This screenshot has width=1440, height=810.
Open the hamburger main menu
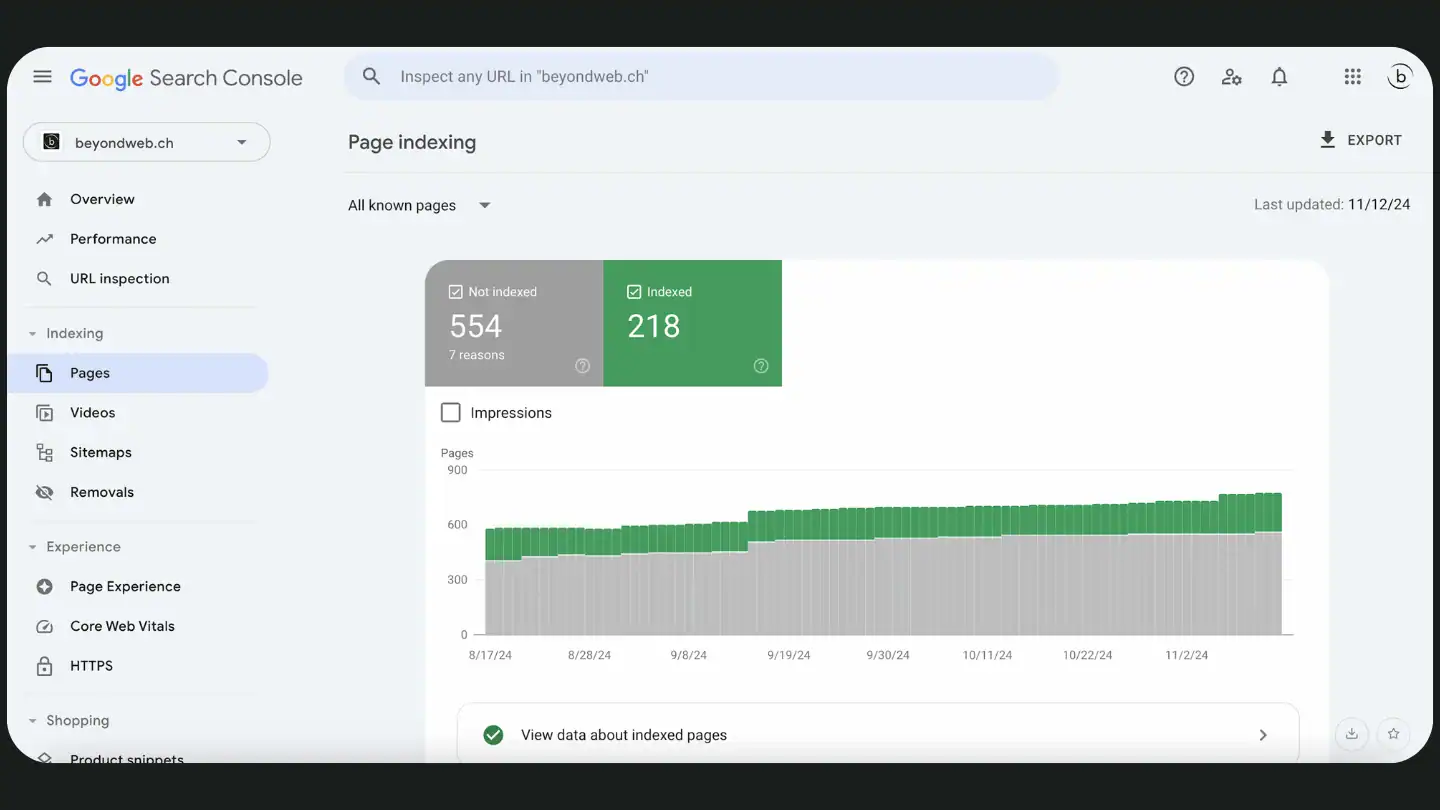[x=42, y=77]
